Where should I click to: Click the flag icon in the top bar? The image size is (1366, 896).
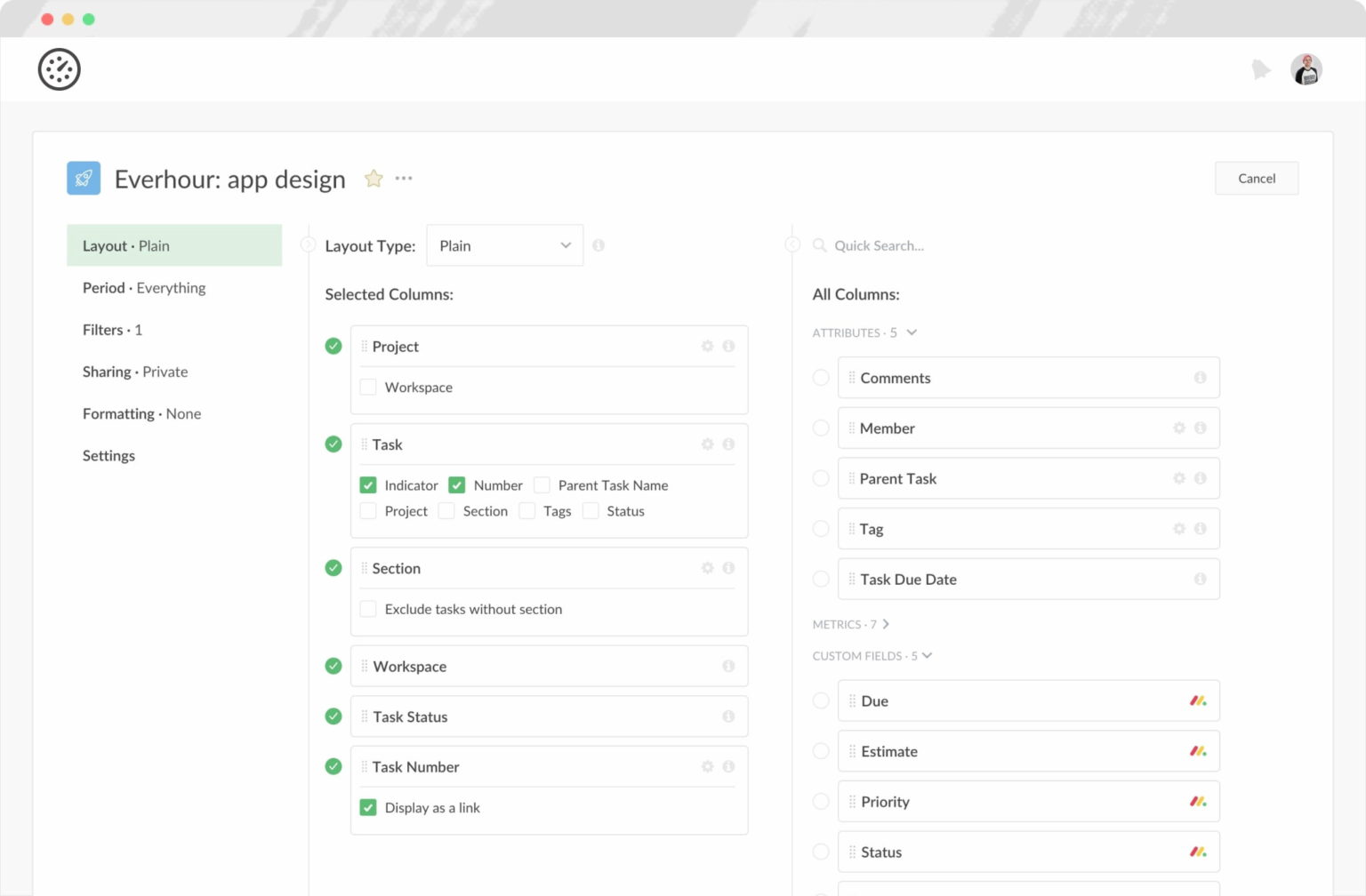pyautogui.click(x=1262, y=68)
